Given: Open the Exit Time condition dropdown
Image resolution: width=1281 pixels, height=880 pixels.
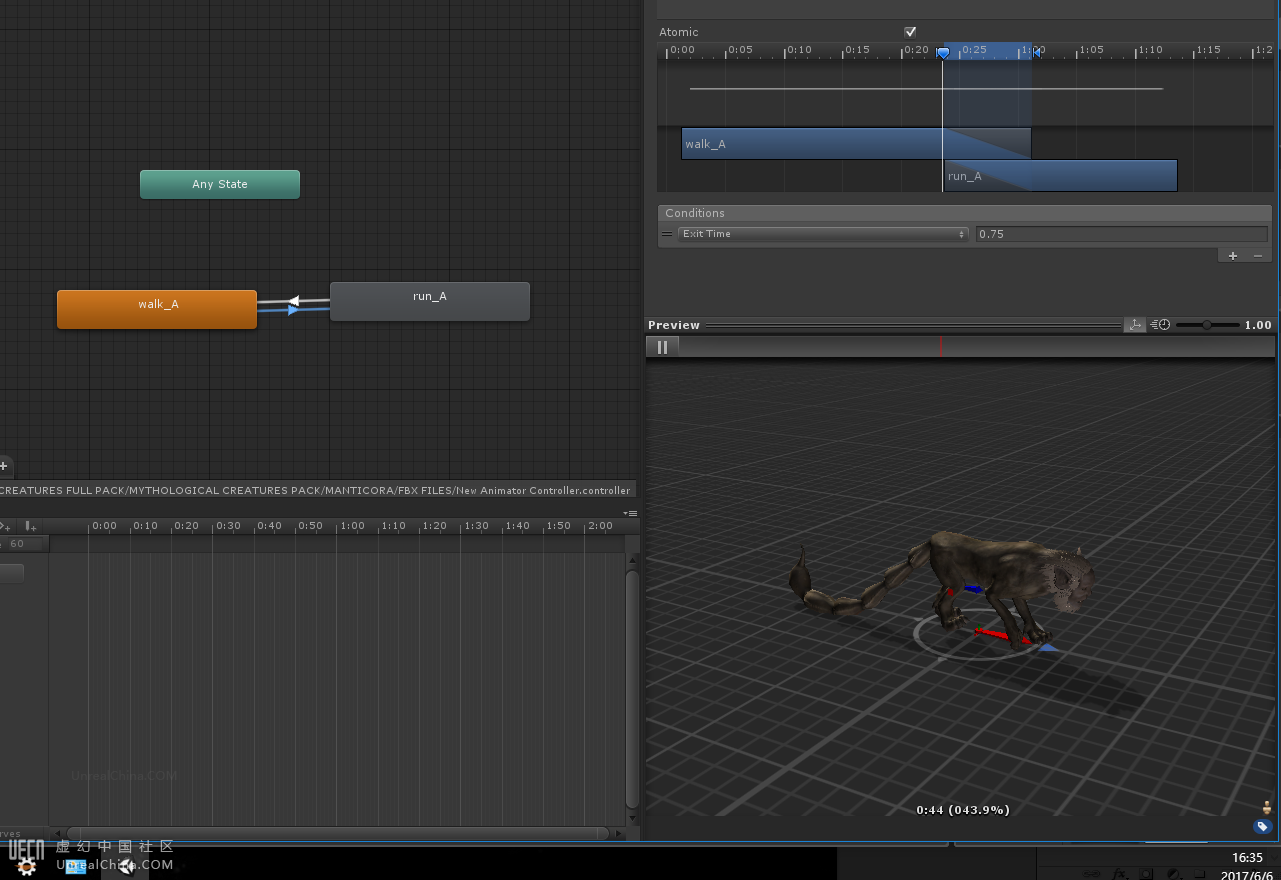Looking at the screenshot, I should 823,234.
